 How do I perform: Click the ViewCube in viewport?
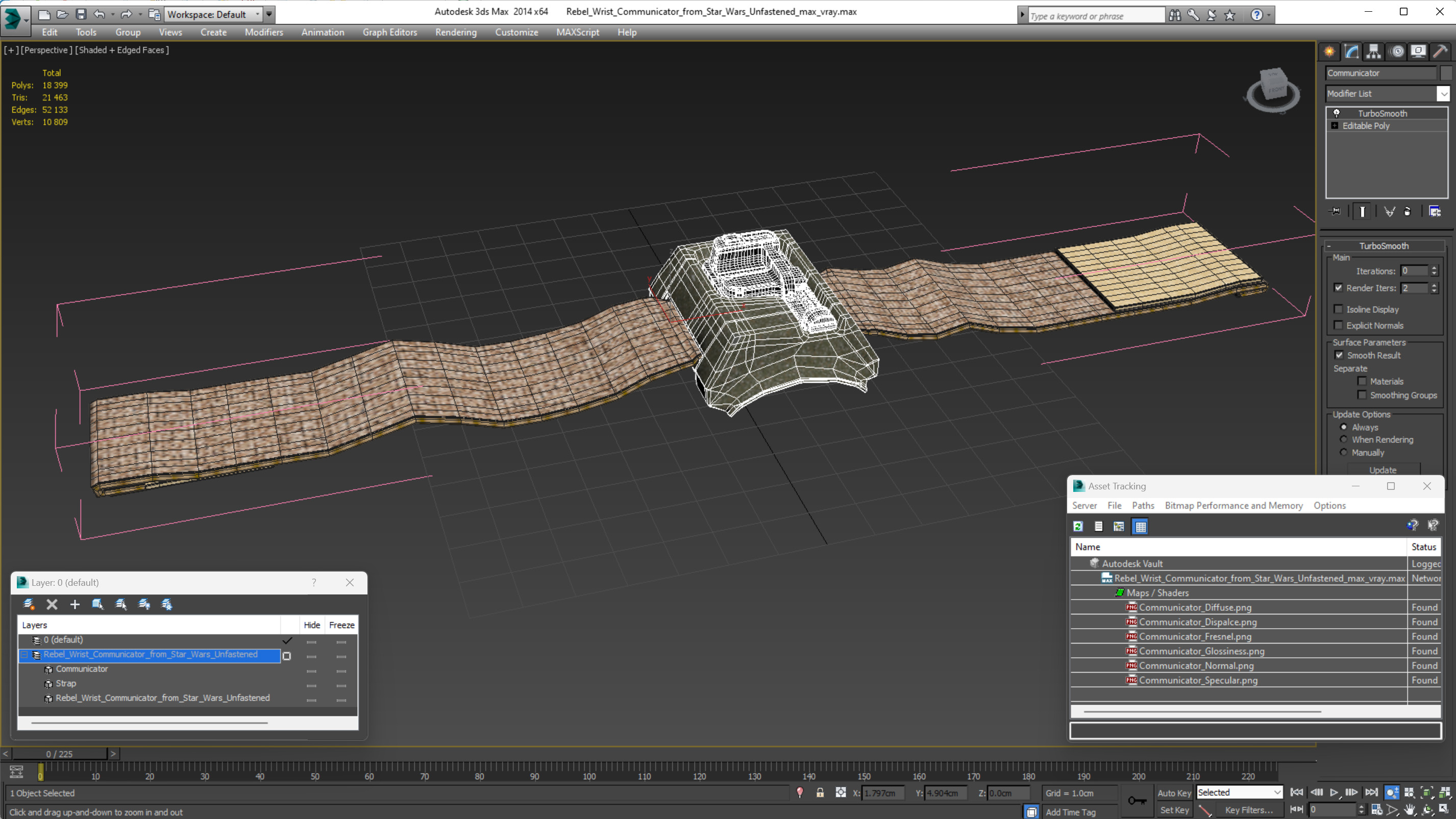[x=1273, y=90]
